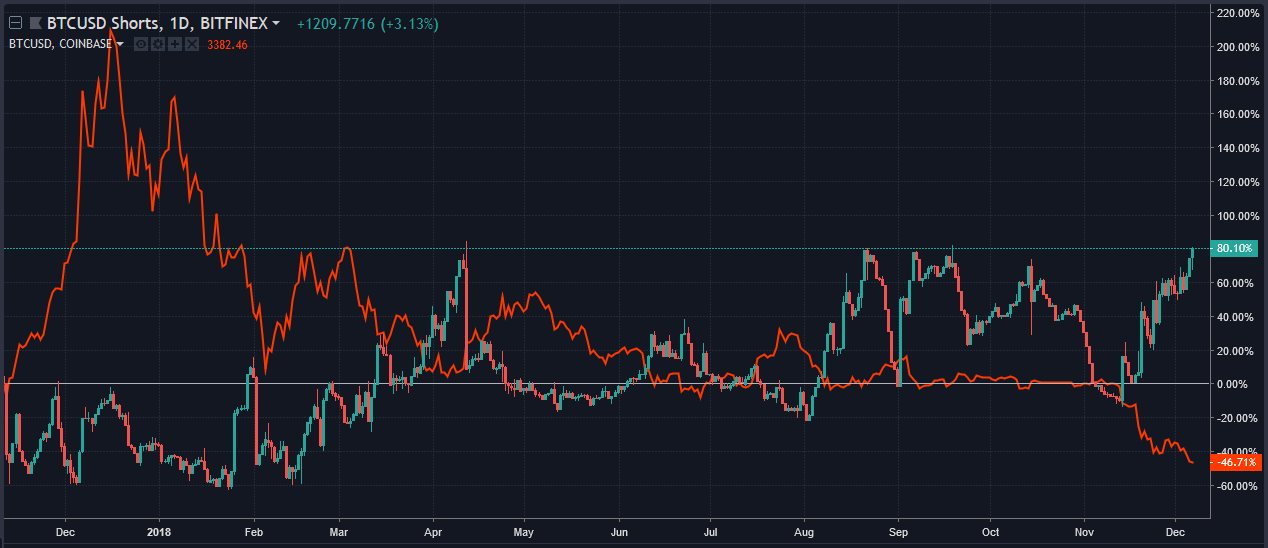Click the Oct label on the time axis
1268x548 pixels.
(990, 534)
